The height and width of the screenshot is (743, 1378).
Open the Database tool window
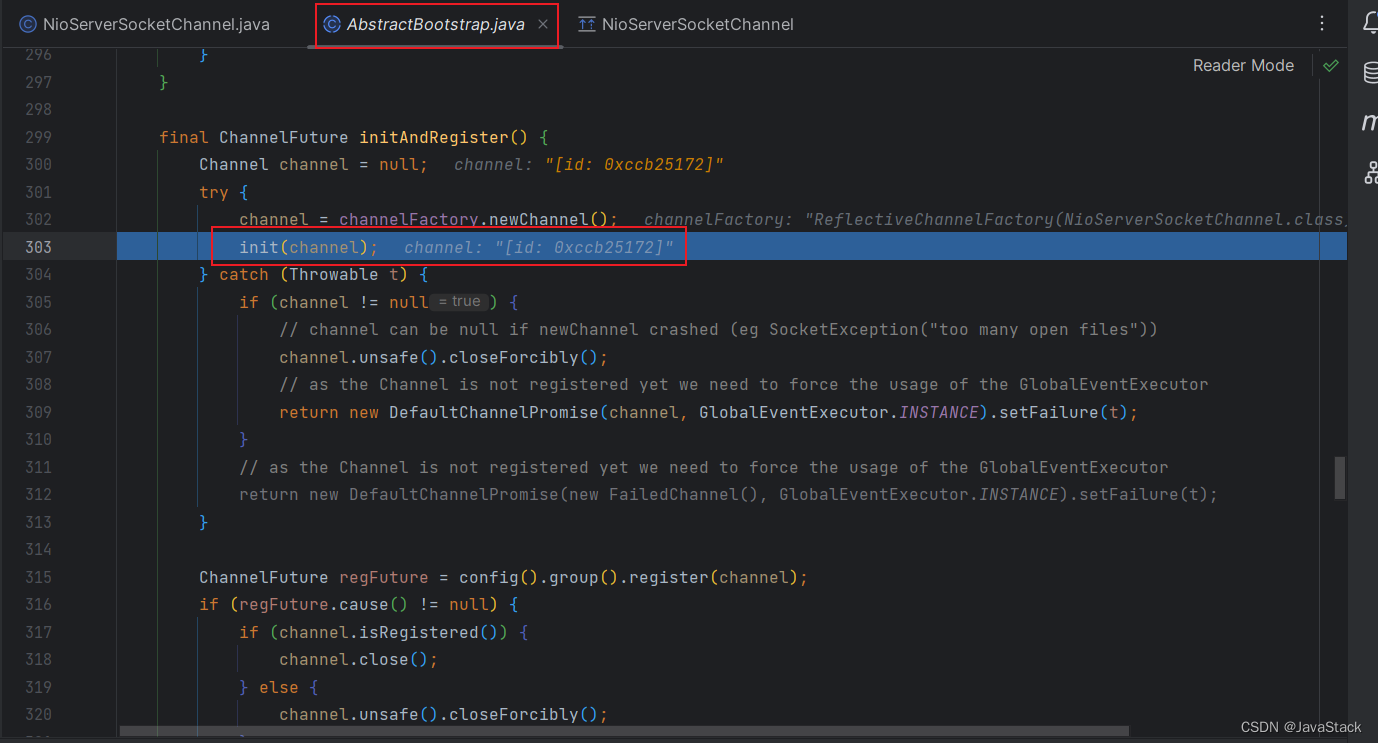pos(1371,73)
